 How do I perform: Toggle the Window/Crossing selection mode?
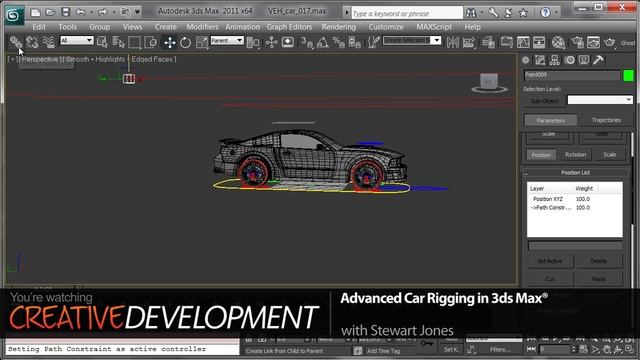[x=151, y=42]
